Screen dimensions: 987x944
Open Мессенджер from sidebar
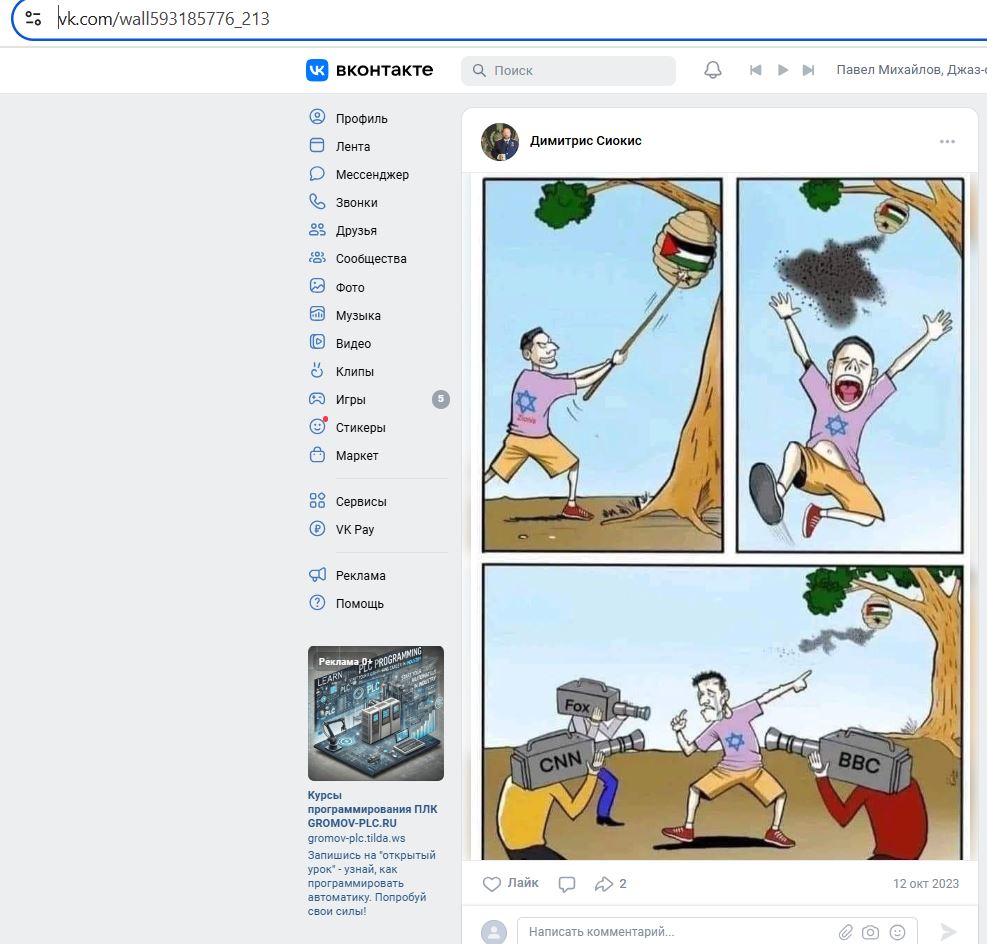(x=372, y=174)
